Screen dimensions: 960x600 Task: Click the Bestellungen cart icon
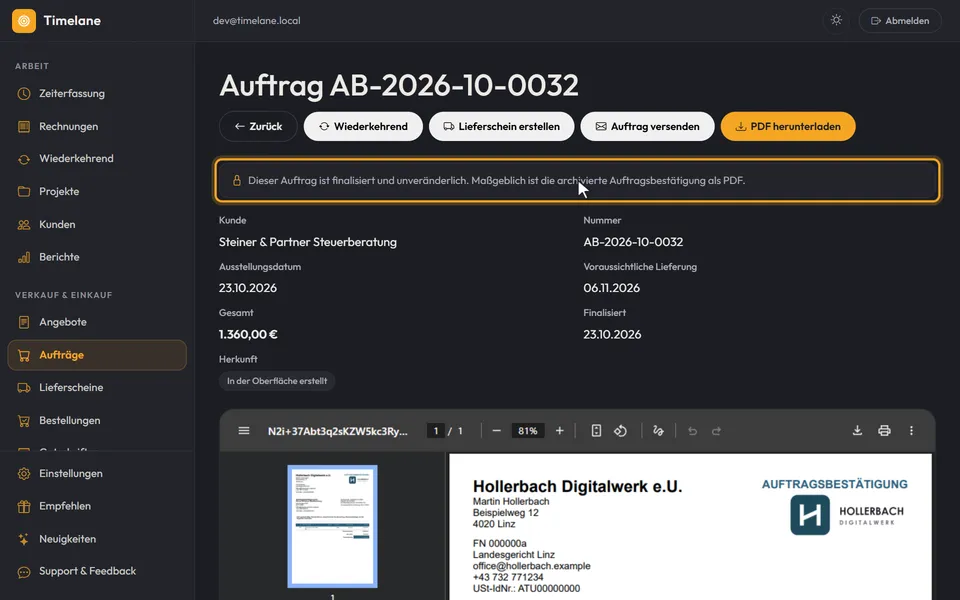coord(24,421)
